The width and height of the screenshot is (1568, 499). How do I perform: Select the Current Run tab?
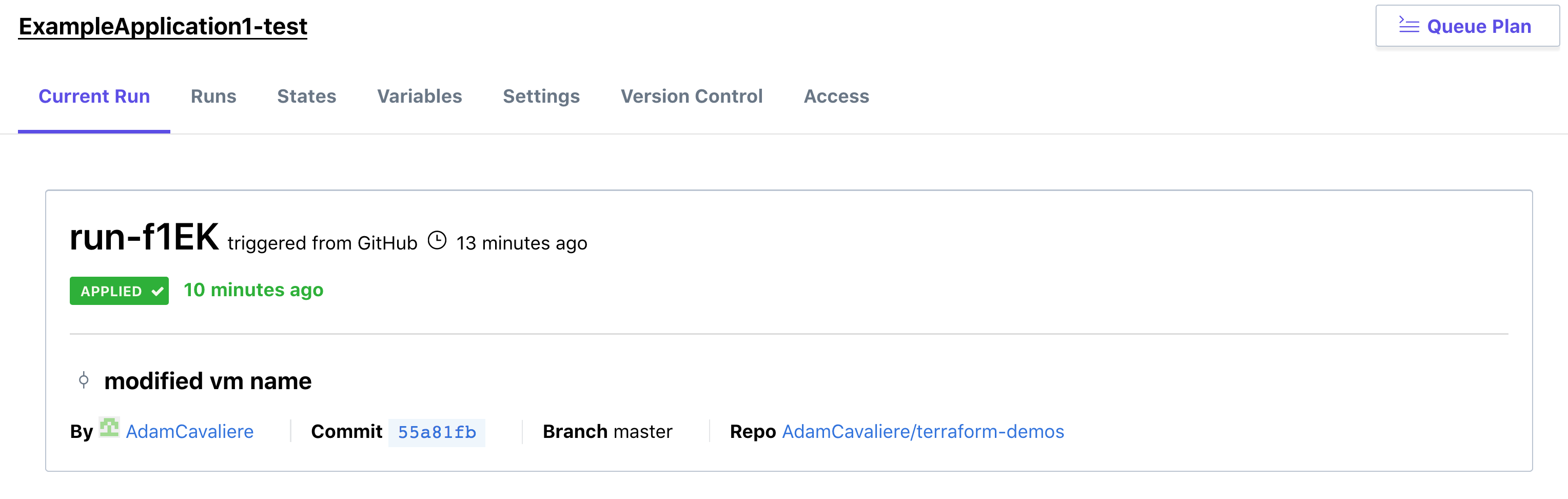click(94, 97)
